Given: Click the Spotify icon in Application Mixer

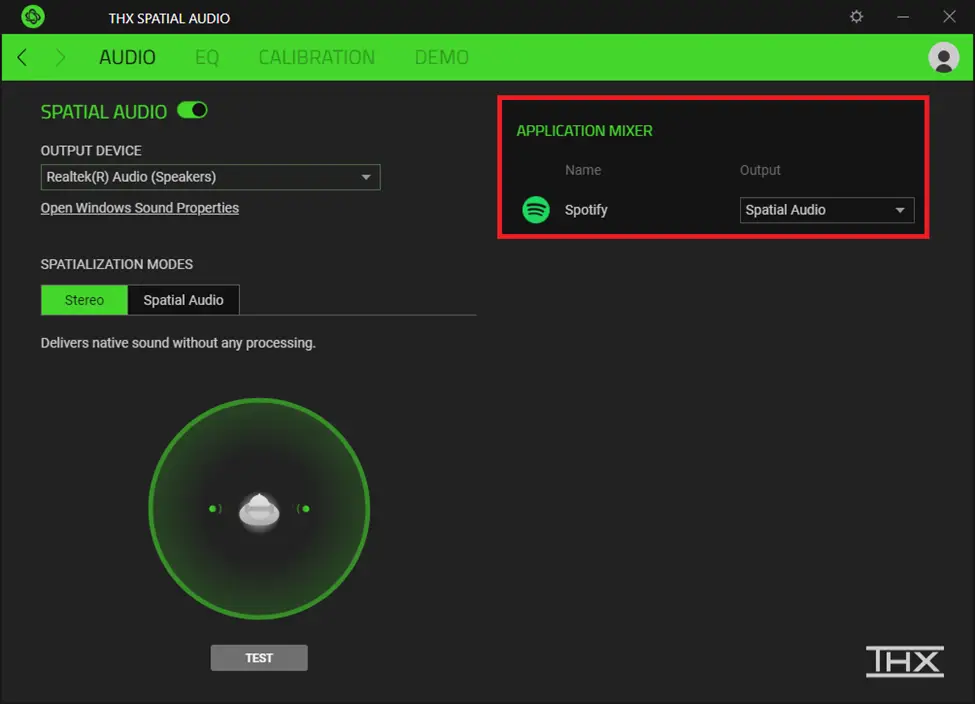Looking at the screenshot, I should (536, 210).
